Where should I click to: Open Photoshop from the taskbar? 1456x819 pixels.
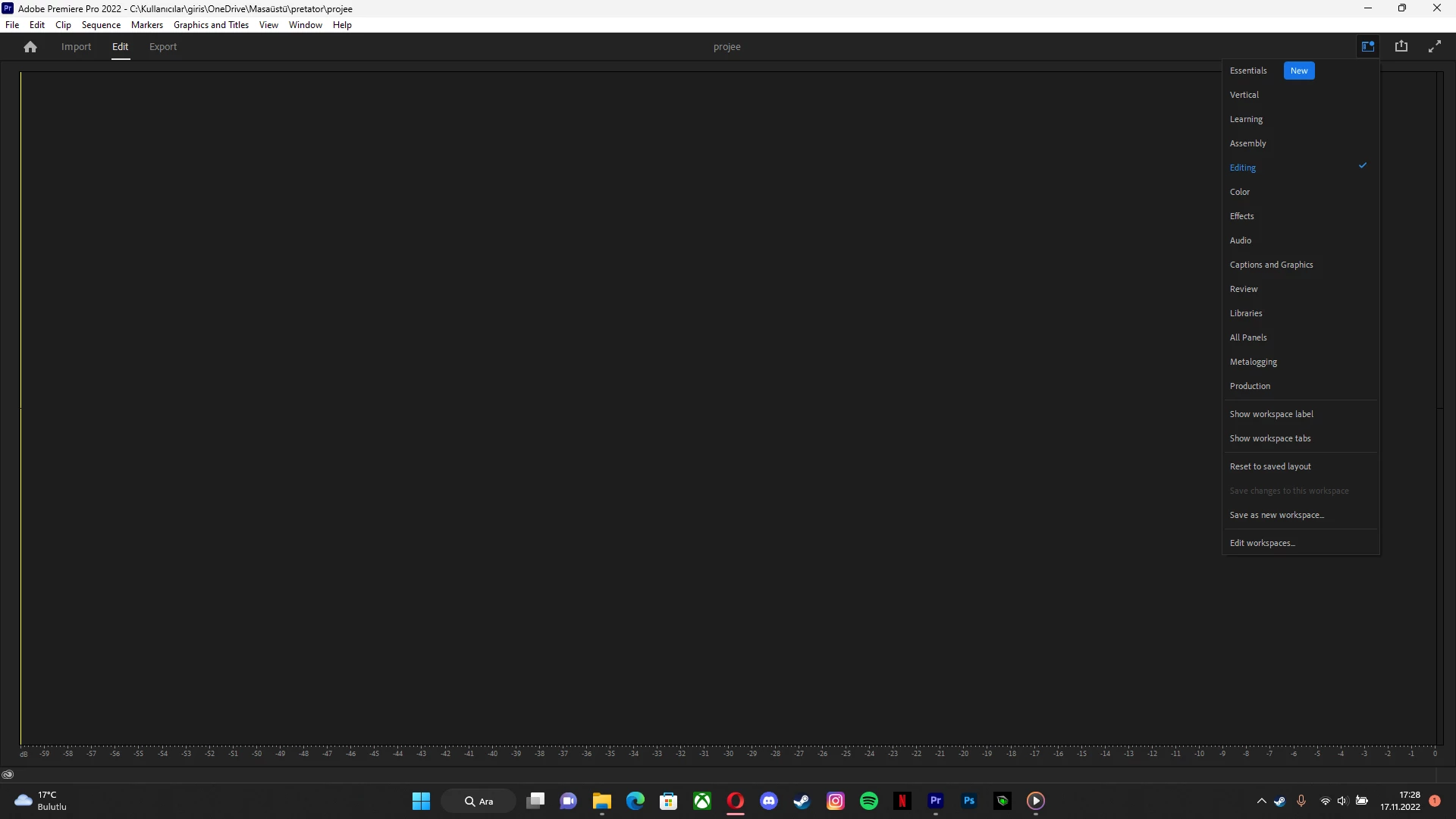click(968, 801)
